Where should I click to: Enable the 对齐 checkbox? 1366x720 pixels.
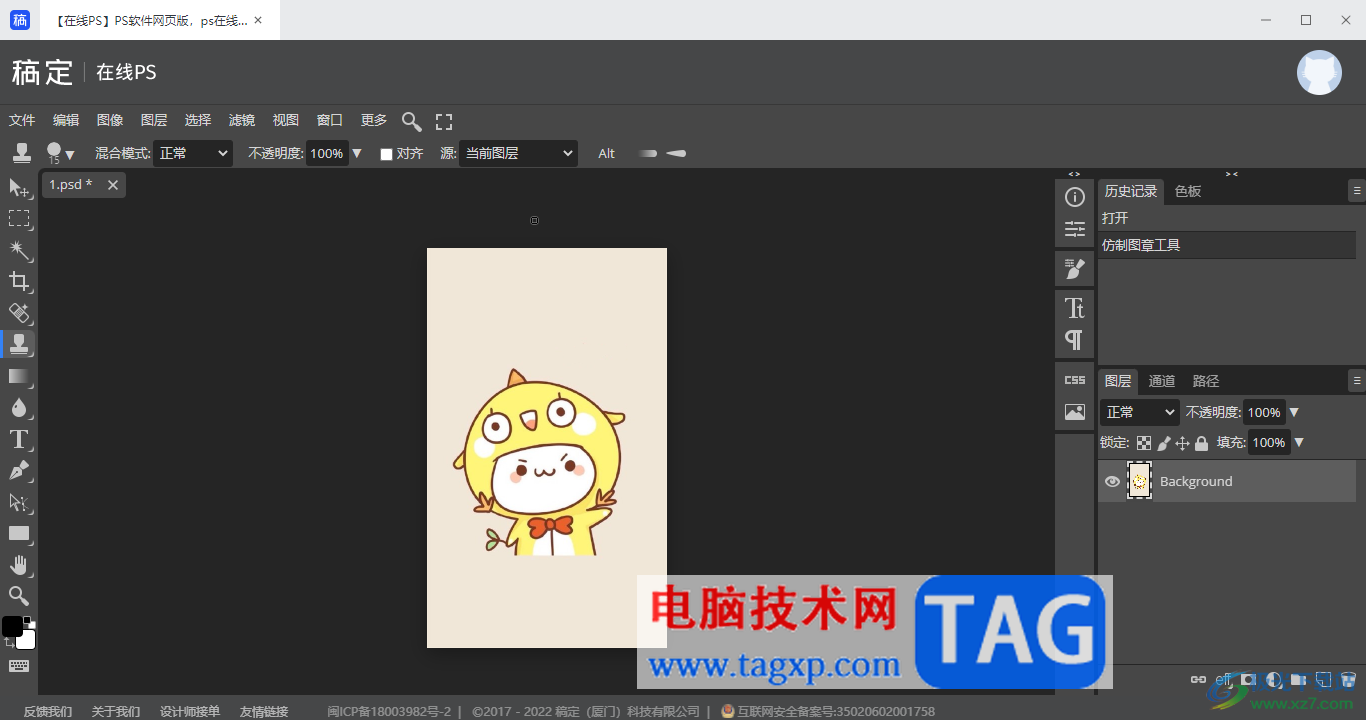pyautogui.click(x=386, y=154)
